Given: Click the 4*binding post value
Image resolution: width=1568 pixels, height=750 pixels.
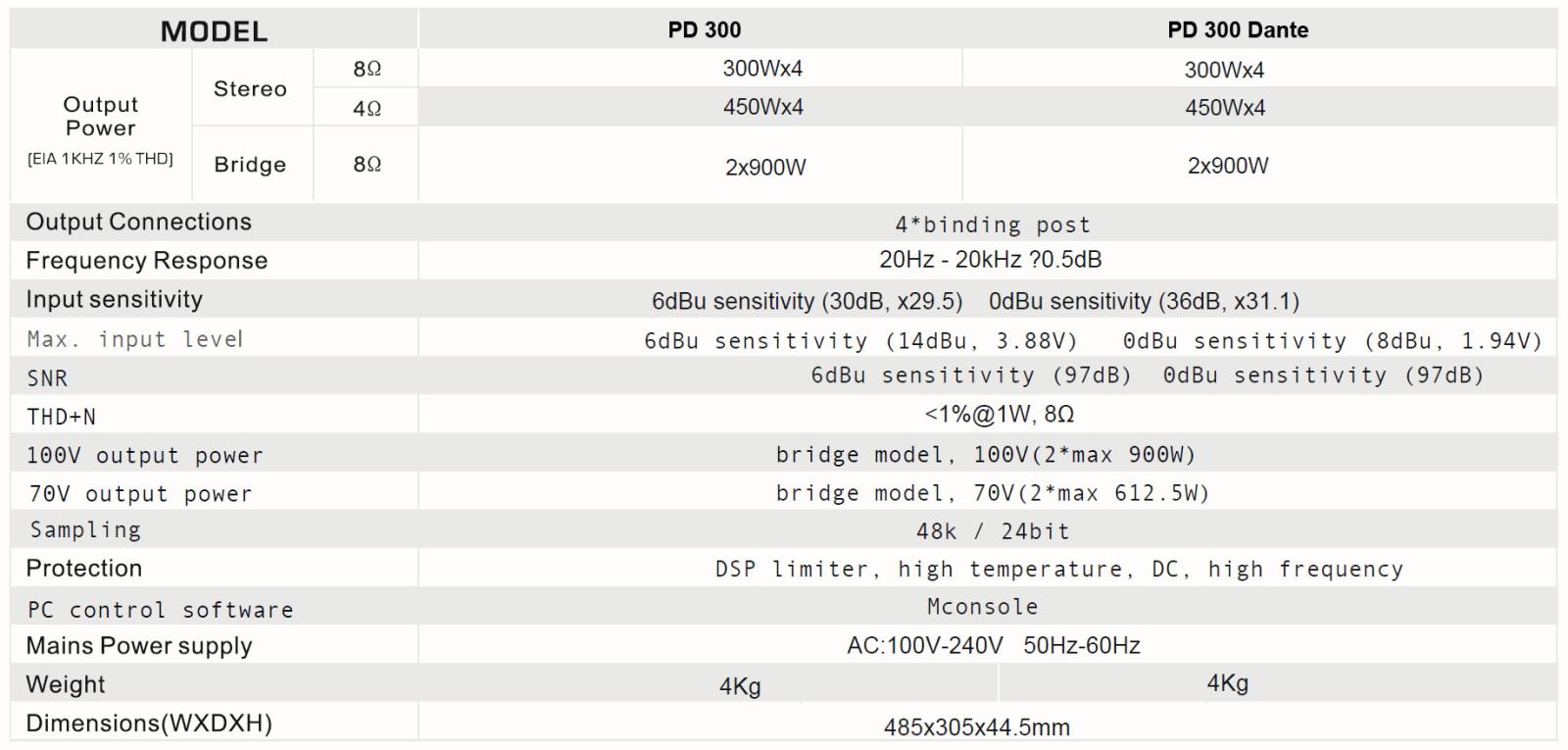Looking at the screenshot, I should tap(992, 225).
